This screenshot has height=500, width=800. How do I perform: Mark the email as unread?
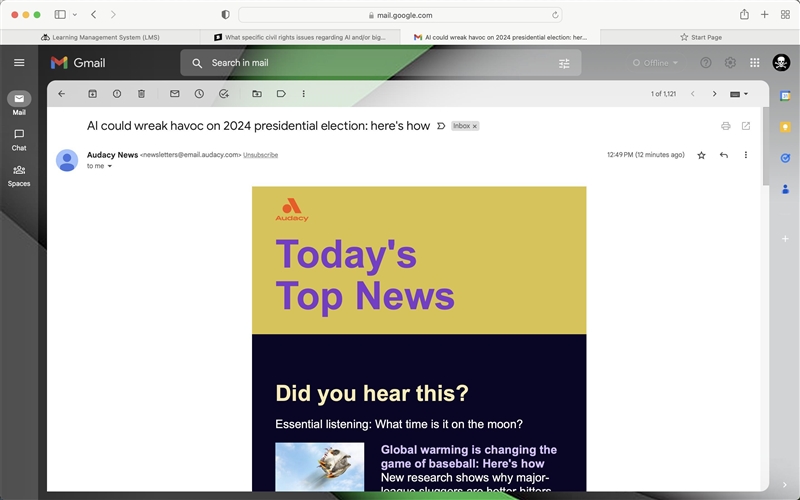click(x=174, y=94)
